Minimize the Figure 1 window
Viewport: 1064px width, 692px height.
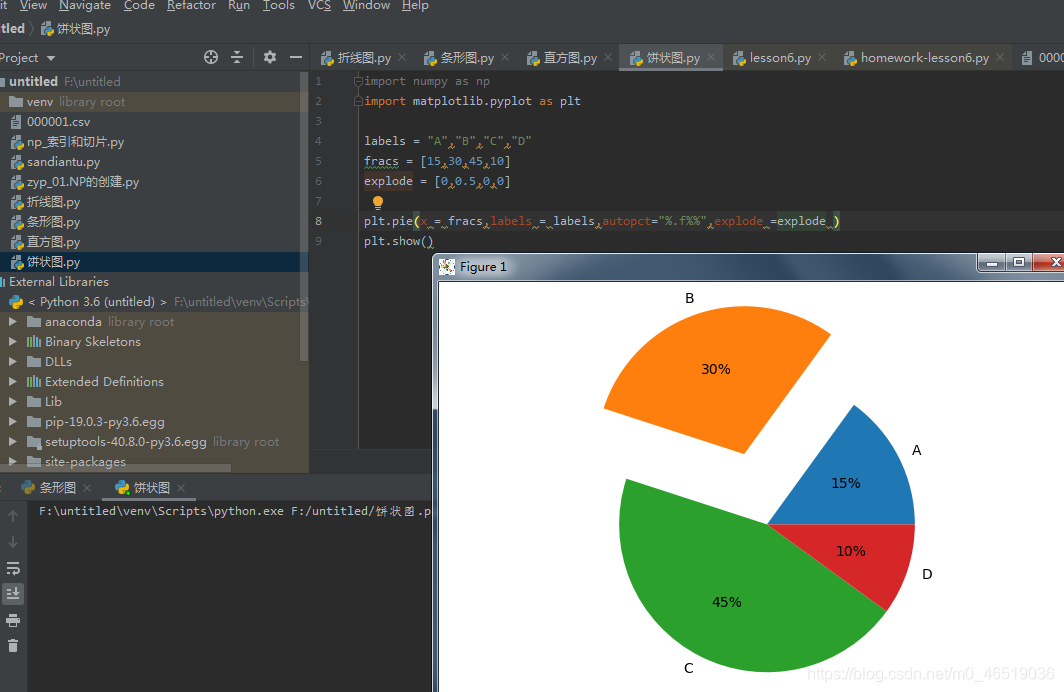coord(992,263)
